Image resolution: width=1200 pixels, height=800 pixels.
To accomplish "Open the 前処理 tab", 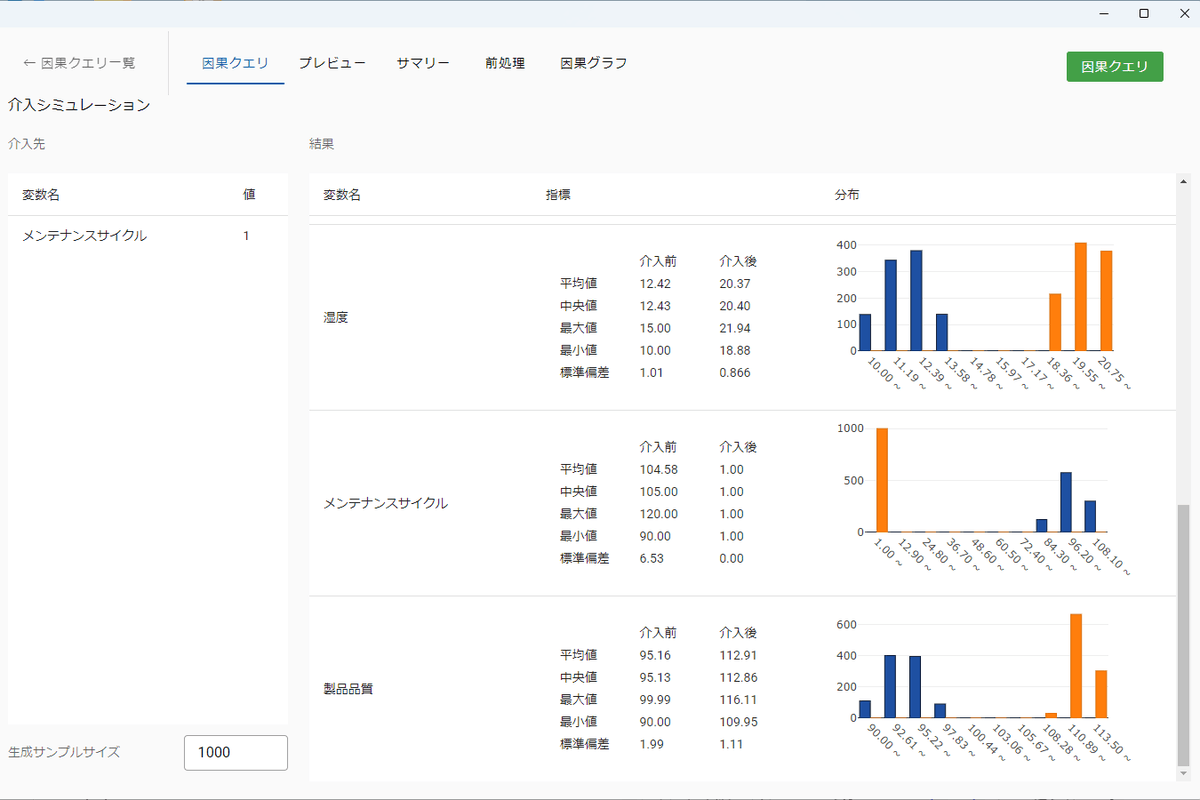I will (x=505, y=63).
